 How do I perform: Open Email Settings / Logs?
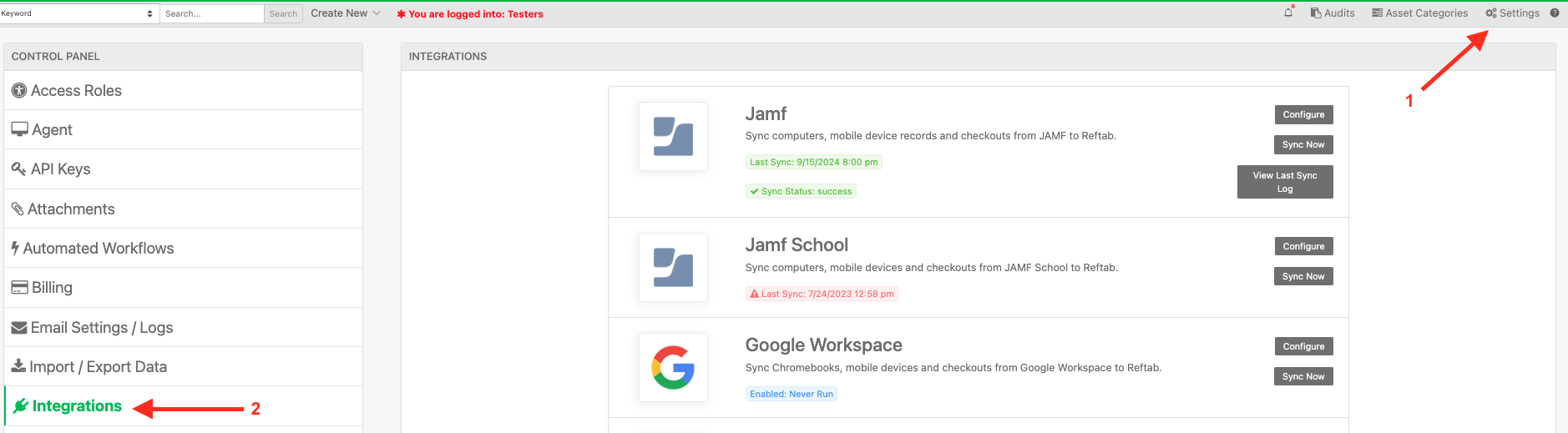(184, 327)
